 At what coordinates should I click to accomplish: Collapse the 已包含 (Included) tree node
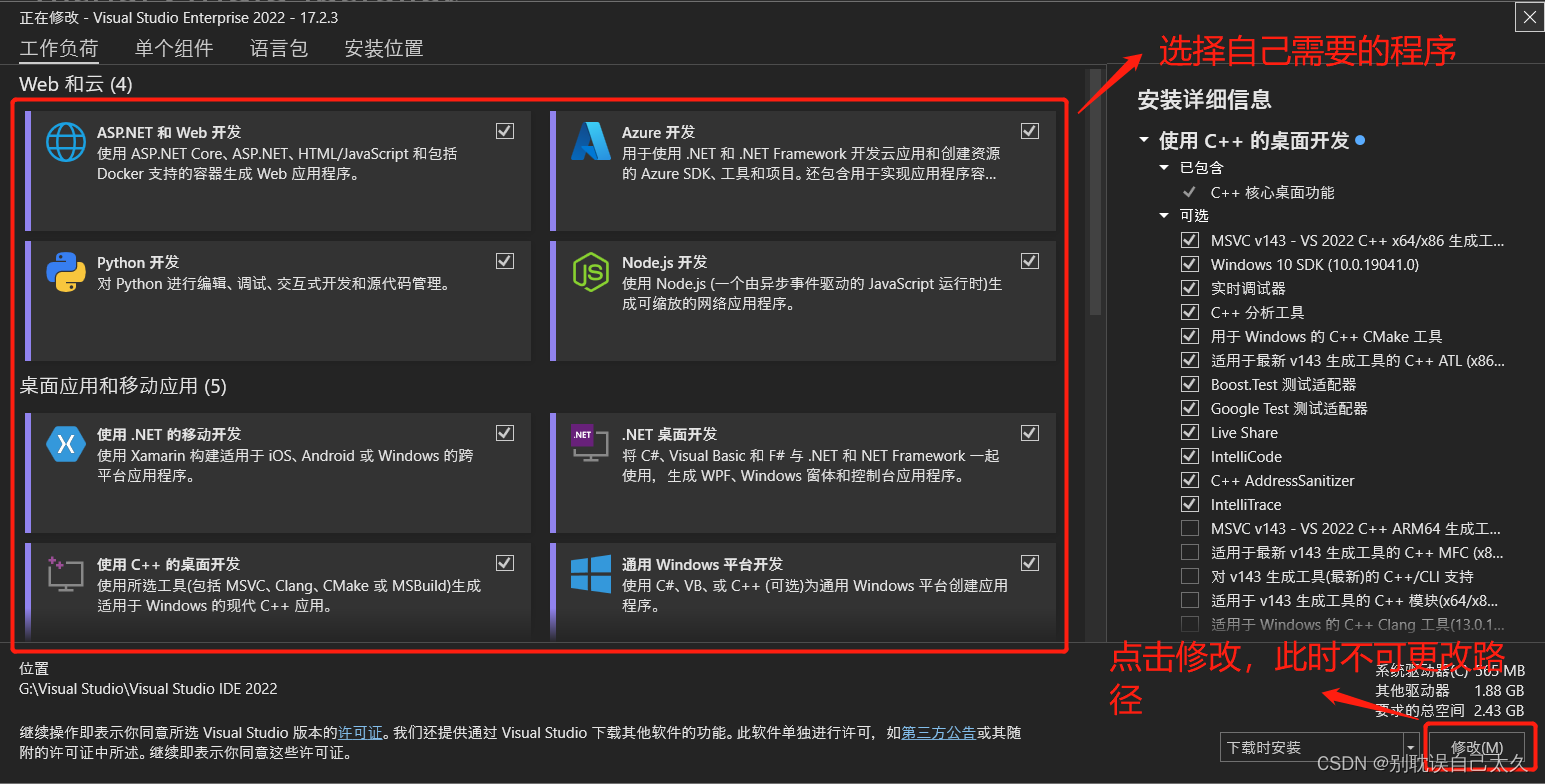1164,168
